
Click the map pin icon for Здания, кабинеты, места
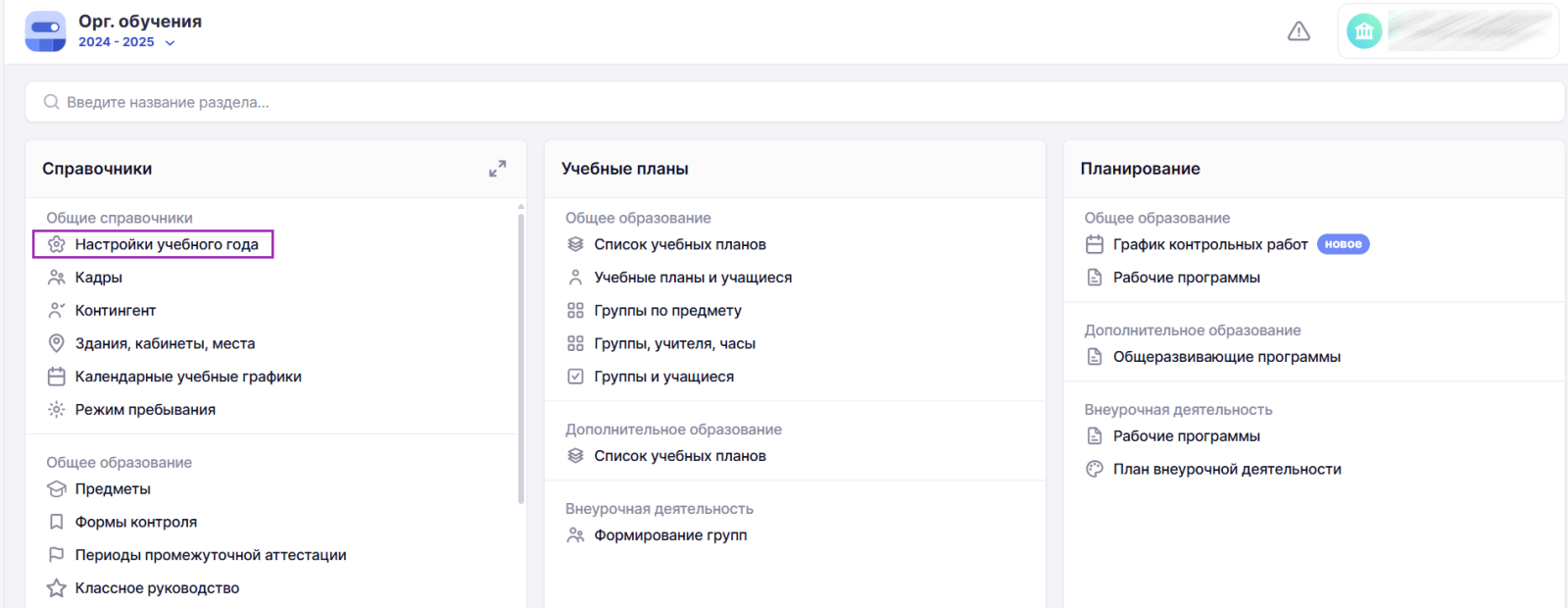[x=57, y=343]
